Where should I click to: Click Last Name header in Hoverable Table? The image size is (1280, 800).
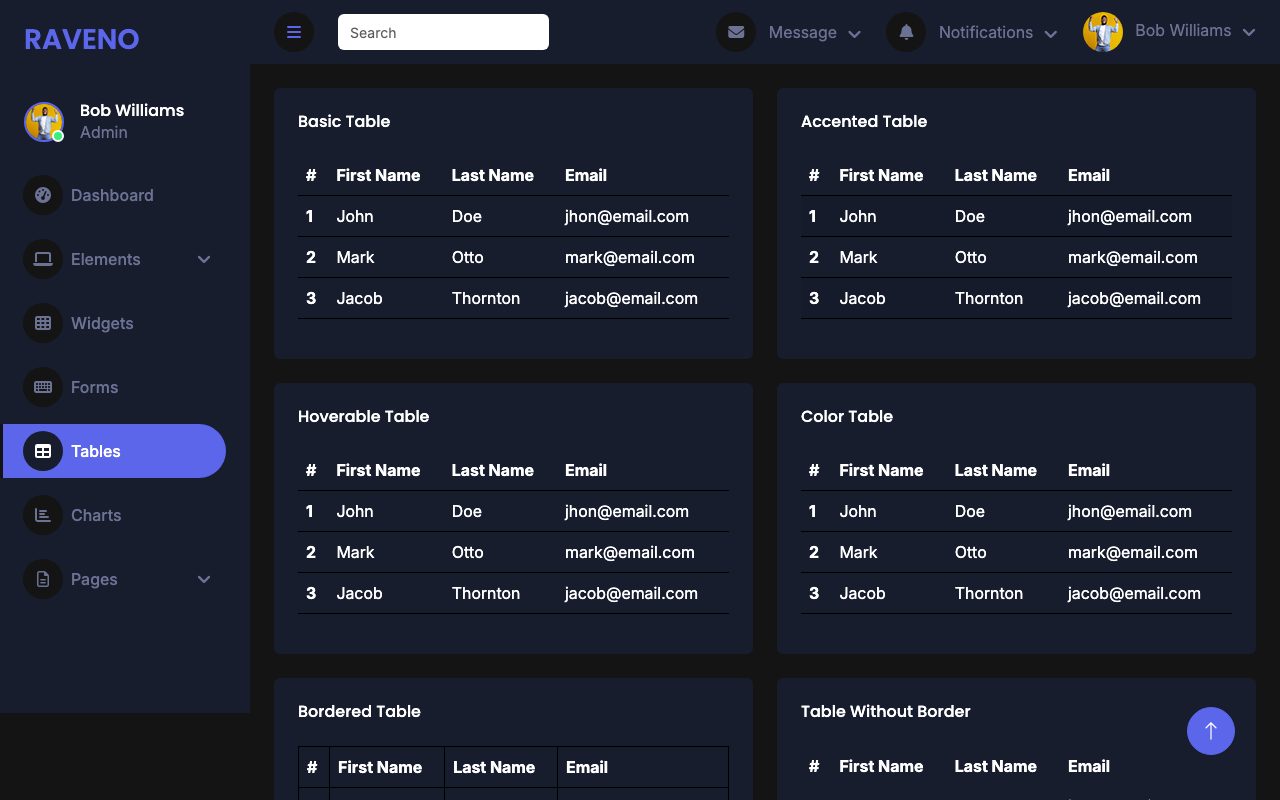coord(493,470)
